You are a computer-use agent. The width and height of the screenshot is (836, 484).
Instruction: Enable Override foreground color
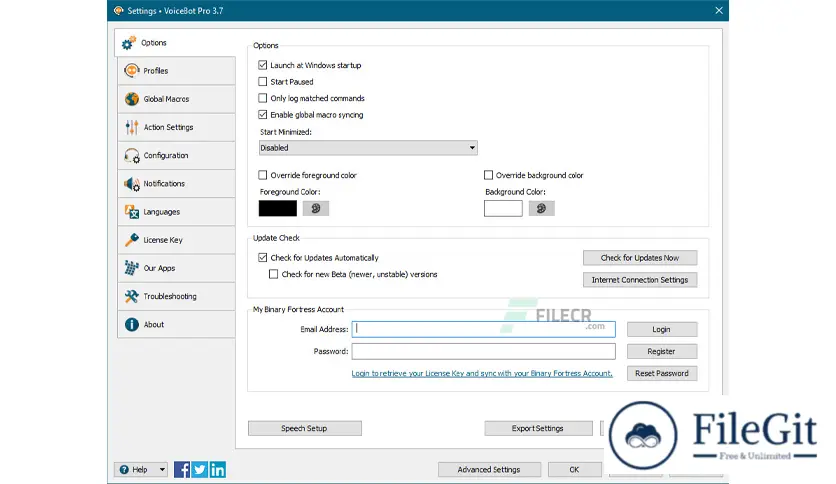click(262, 175)
